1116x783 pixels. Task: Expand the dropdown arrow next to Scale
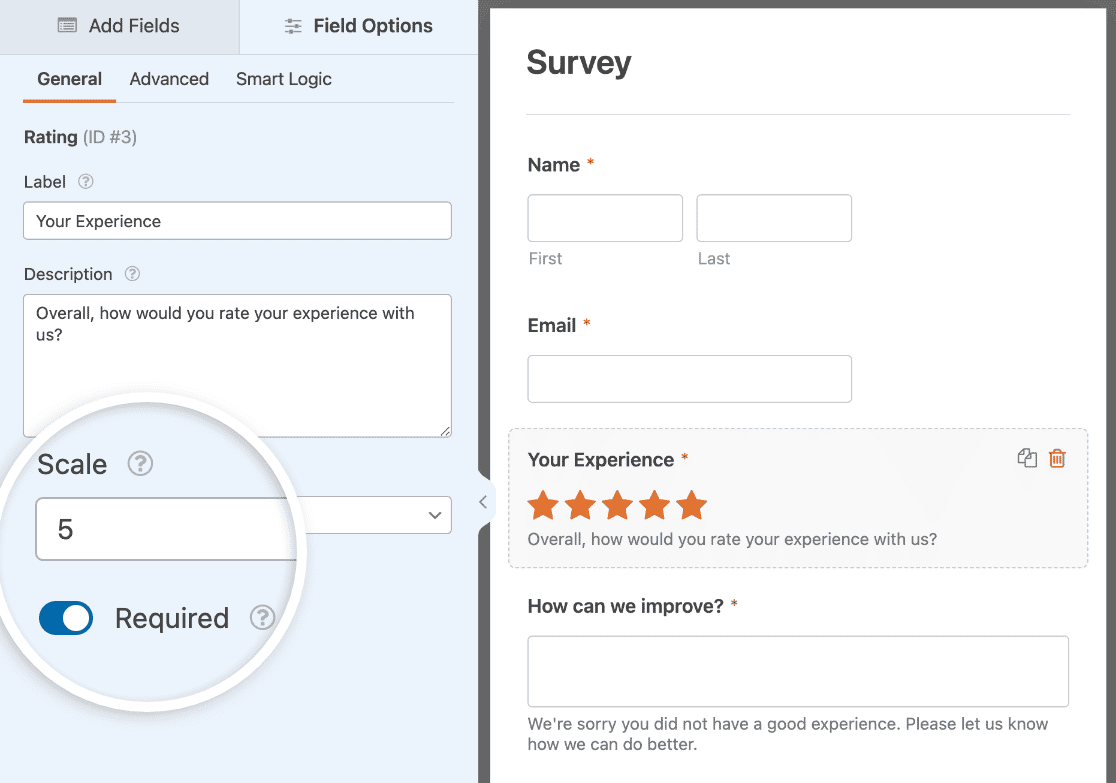tap(433, 515)
